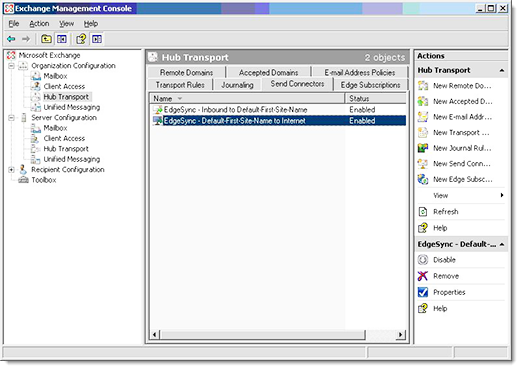Viewport: 521px width, 370px height.
Task: Click the Refresh icon in Actions pane
Action: pyautogui.click(x=423, y=212)
